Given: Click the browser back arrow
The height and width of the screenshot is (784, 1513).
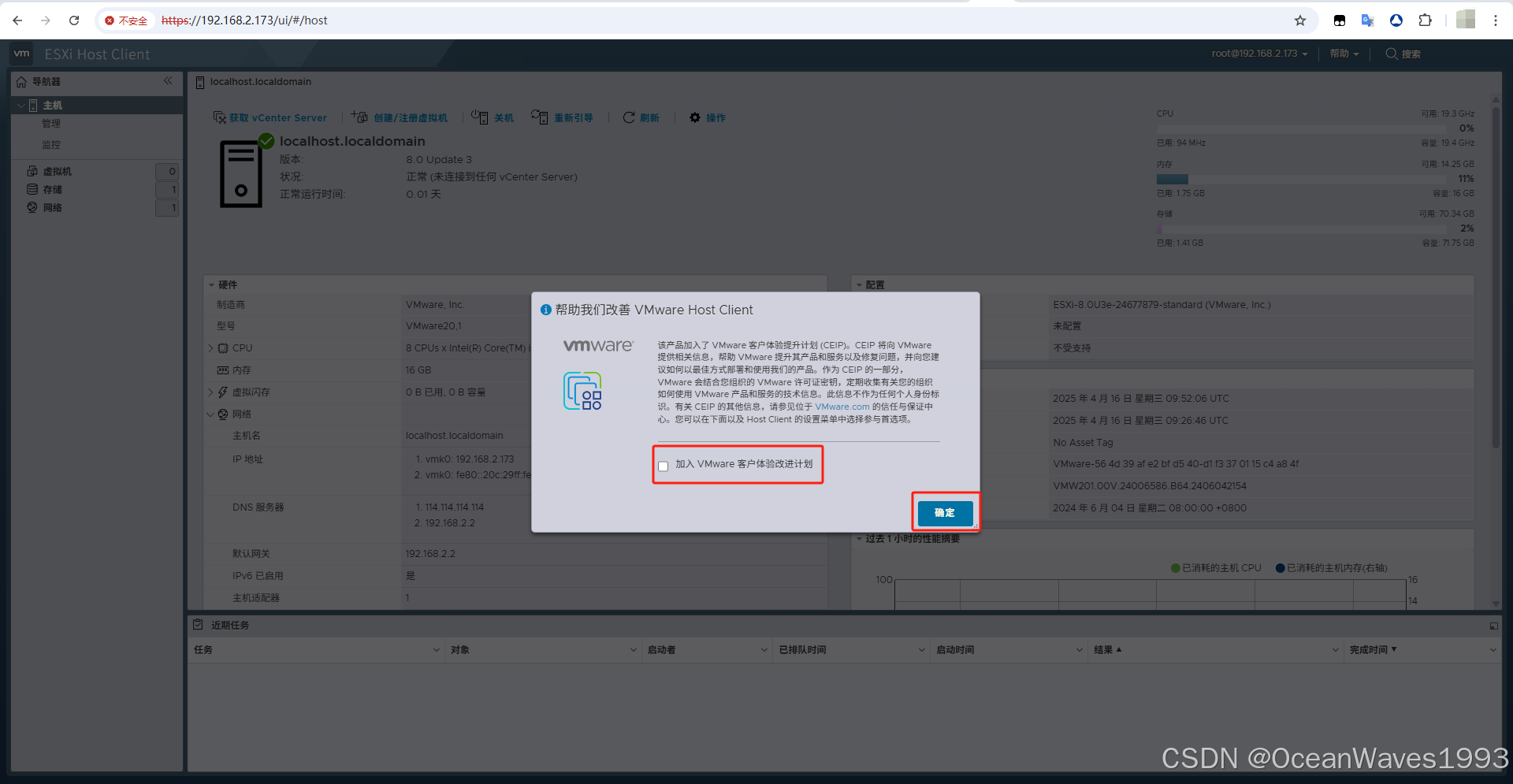Looking at the screenshot, I should (17, 20).
